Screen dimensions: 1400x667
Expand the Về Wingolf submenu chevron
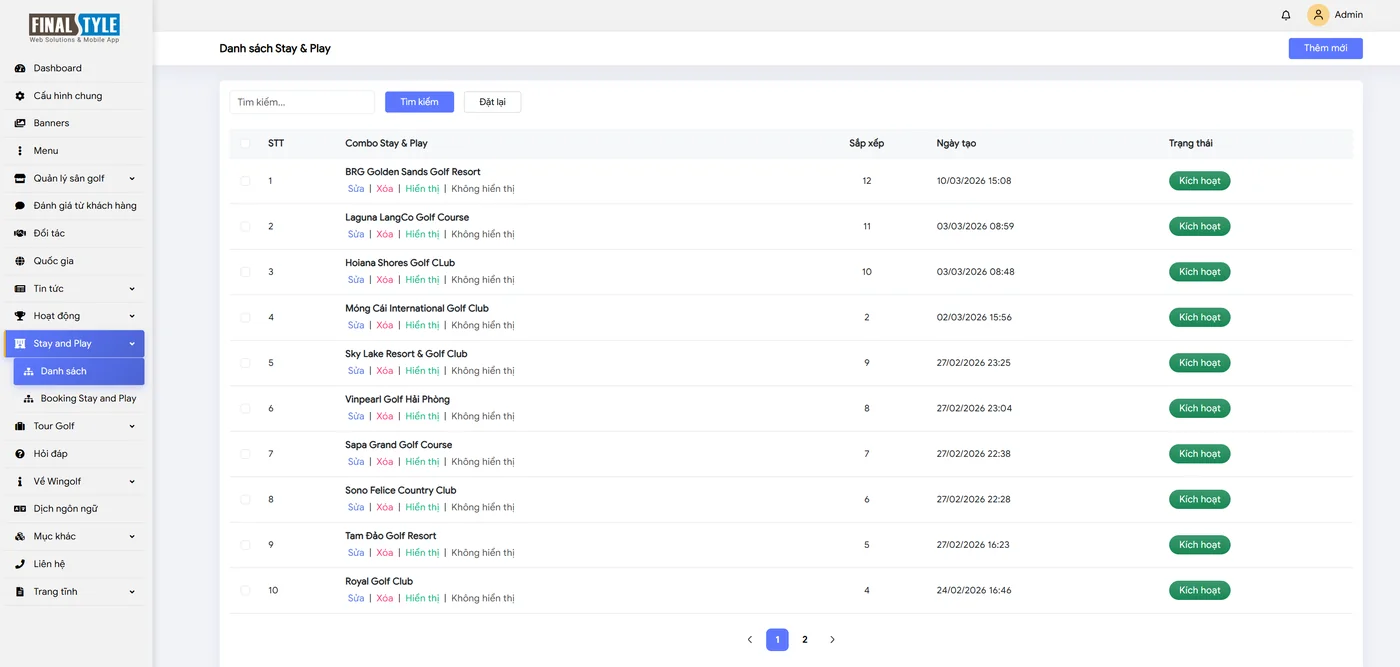[x=132, y=481]
